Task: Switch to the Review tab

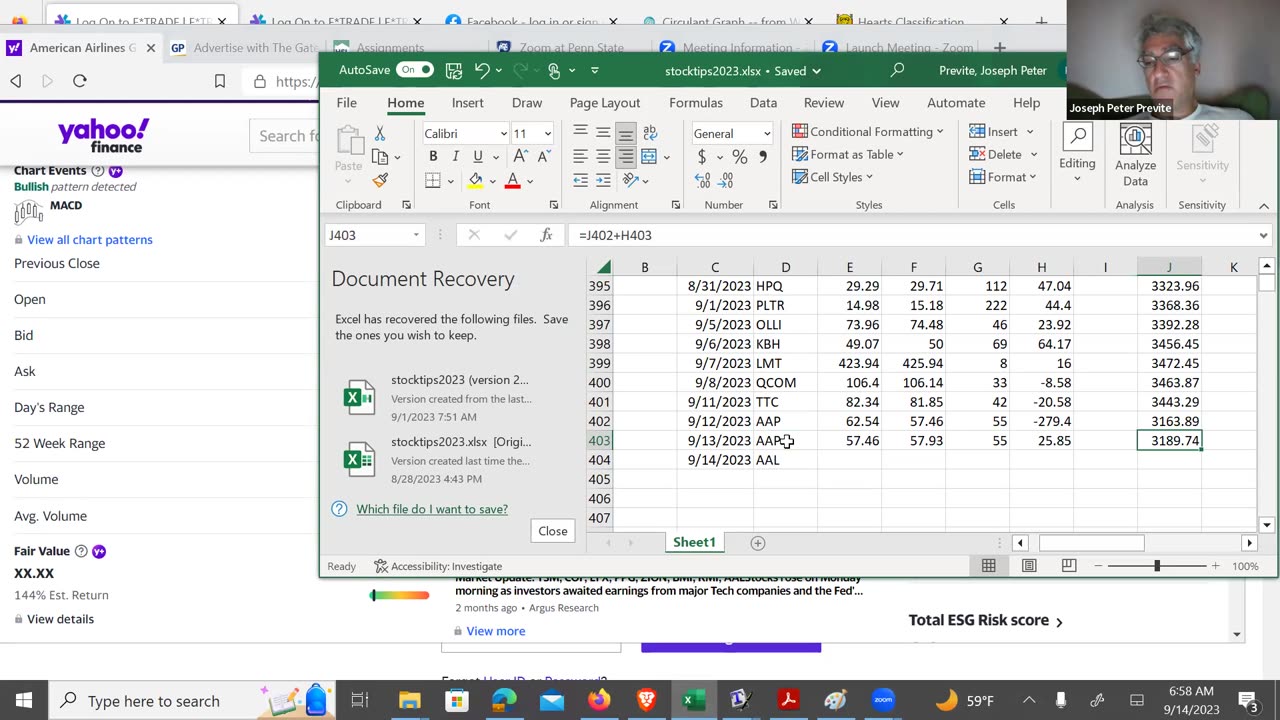Action: coord(824,103)
